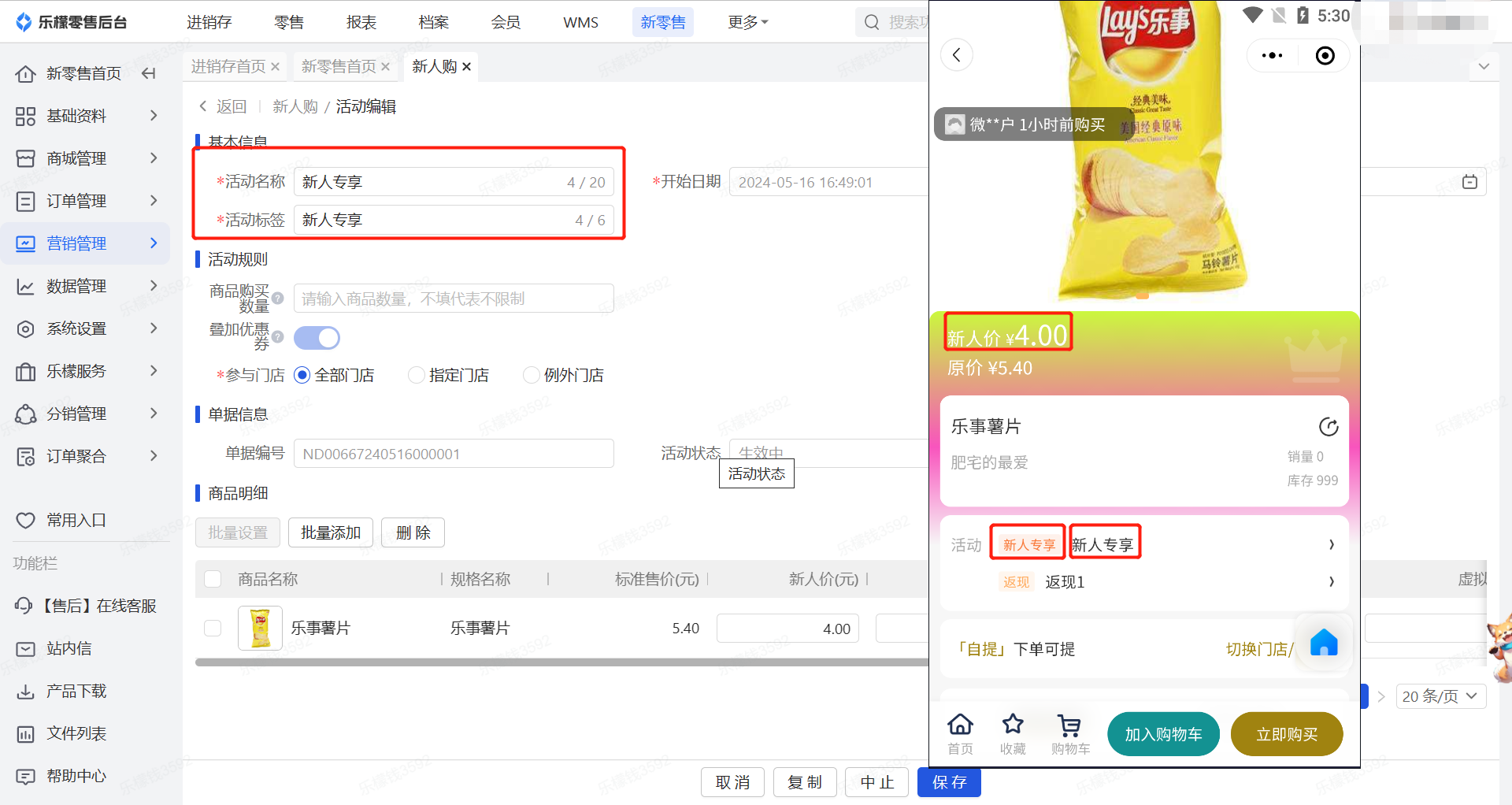Screen dimensions: 1512x805
Task: Open the 报表 top menu
Action: tap(361, 22)
